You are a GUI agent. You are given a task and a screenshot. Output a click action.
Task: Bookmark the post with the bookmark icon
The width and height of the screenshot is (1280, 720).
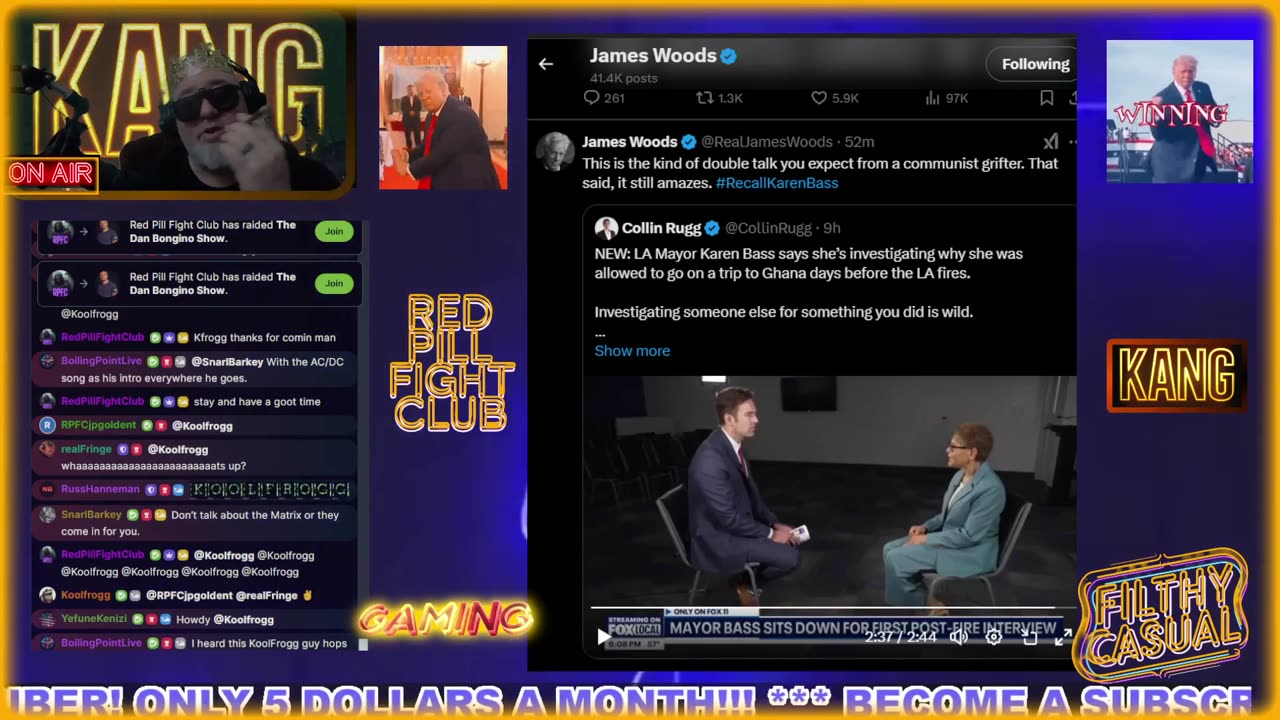tap(1046, 98)
